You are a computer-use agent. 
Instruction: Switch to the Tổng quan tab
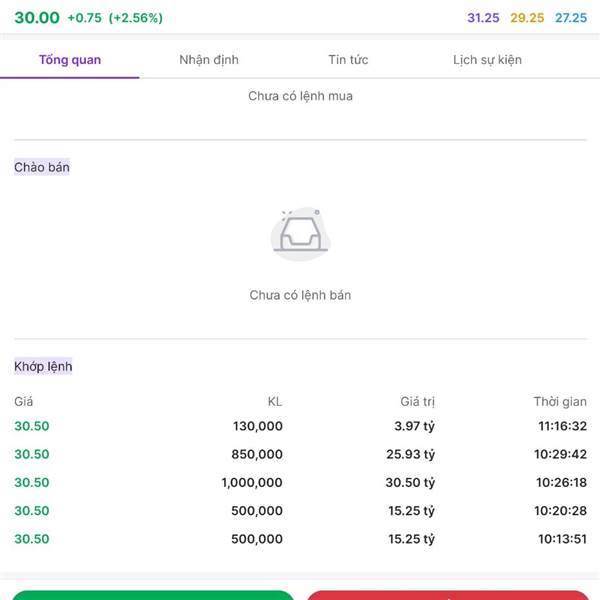click(70, 60)
